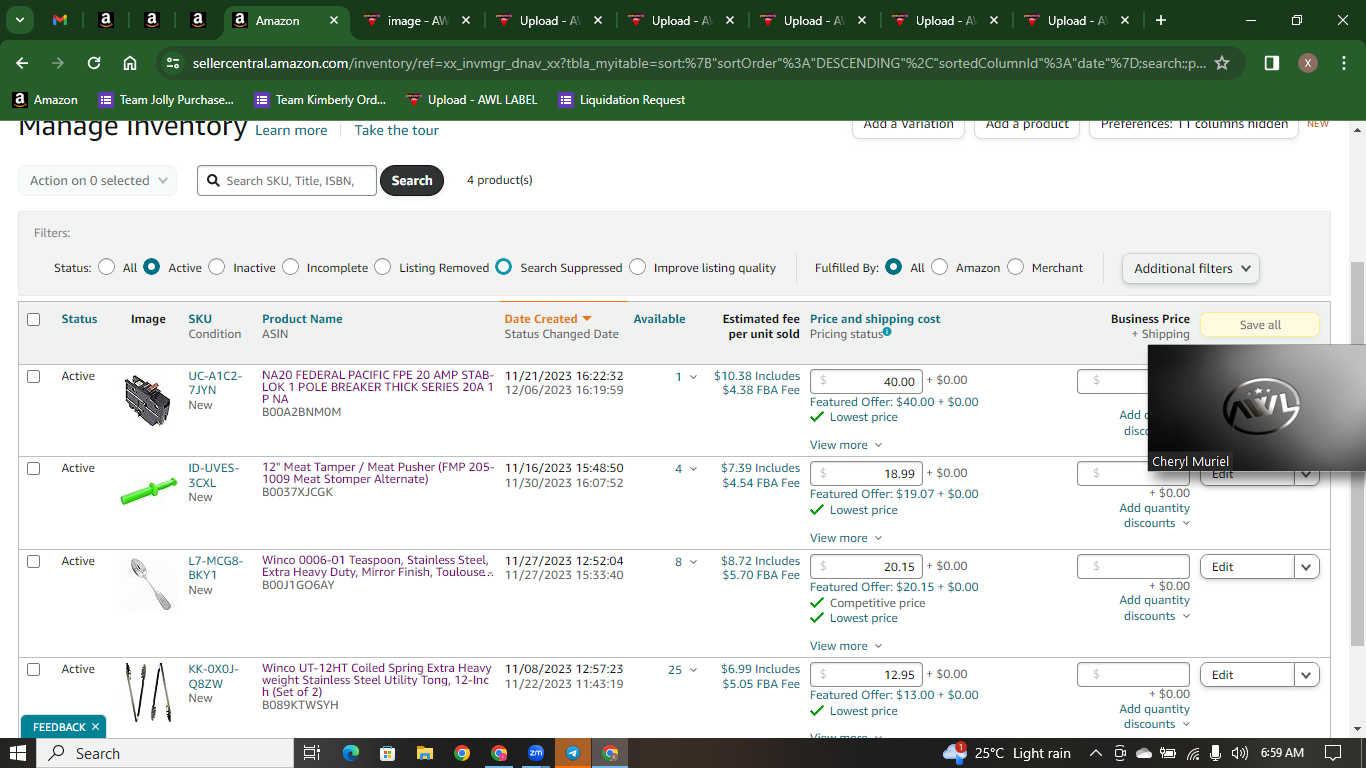Bookmark this page with the star icon
Image resolution: width=1366 pixels, height=768 pixels.
click(x=1222, y=63)
